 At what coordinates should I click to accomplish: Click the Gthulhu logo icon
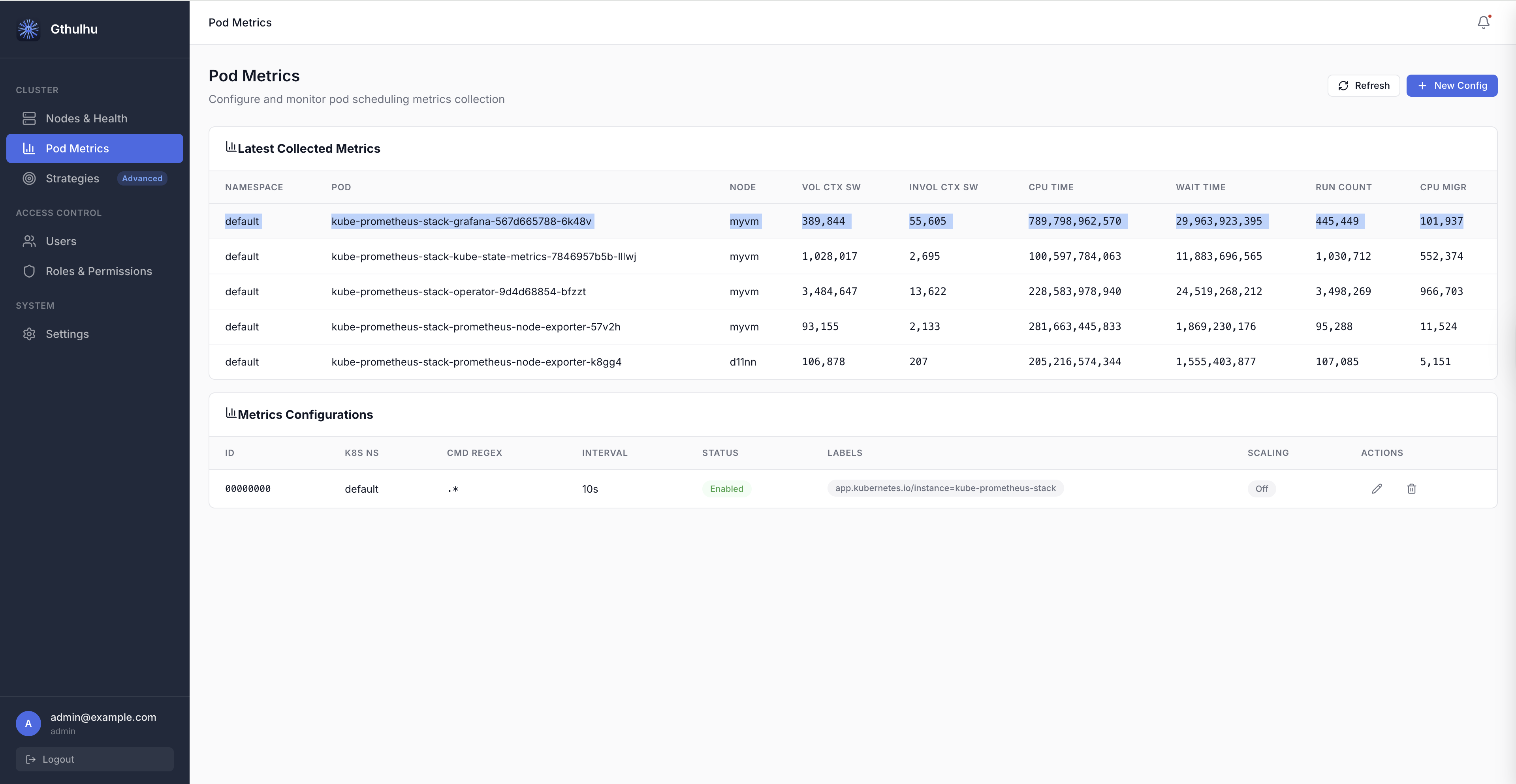point(28,29)
